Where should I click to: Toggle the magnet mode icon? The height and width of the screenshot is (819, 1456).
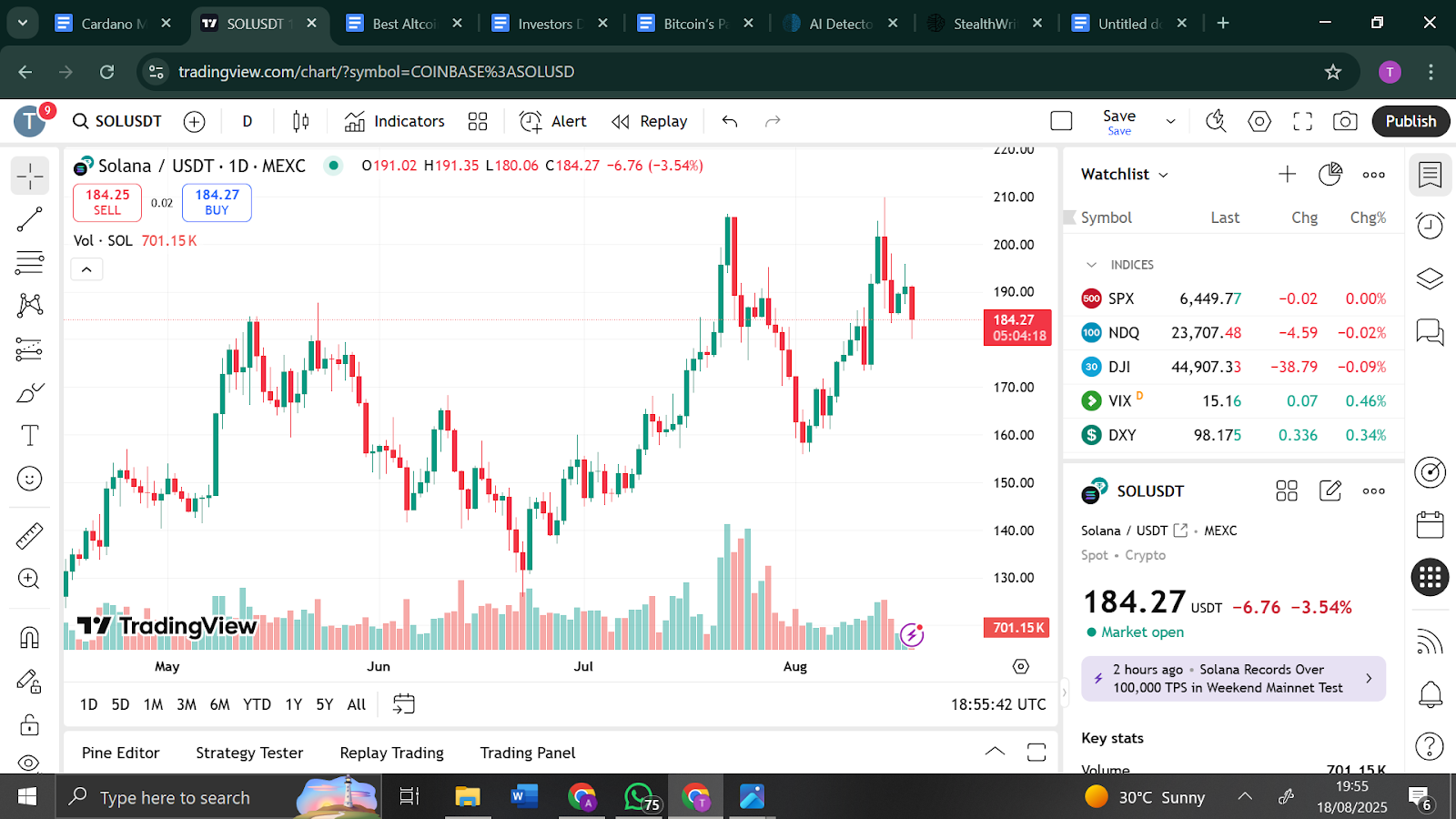coord(29,637)
